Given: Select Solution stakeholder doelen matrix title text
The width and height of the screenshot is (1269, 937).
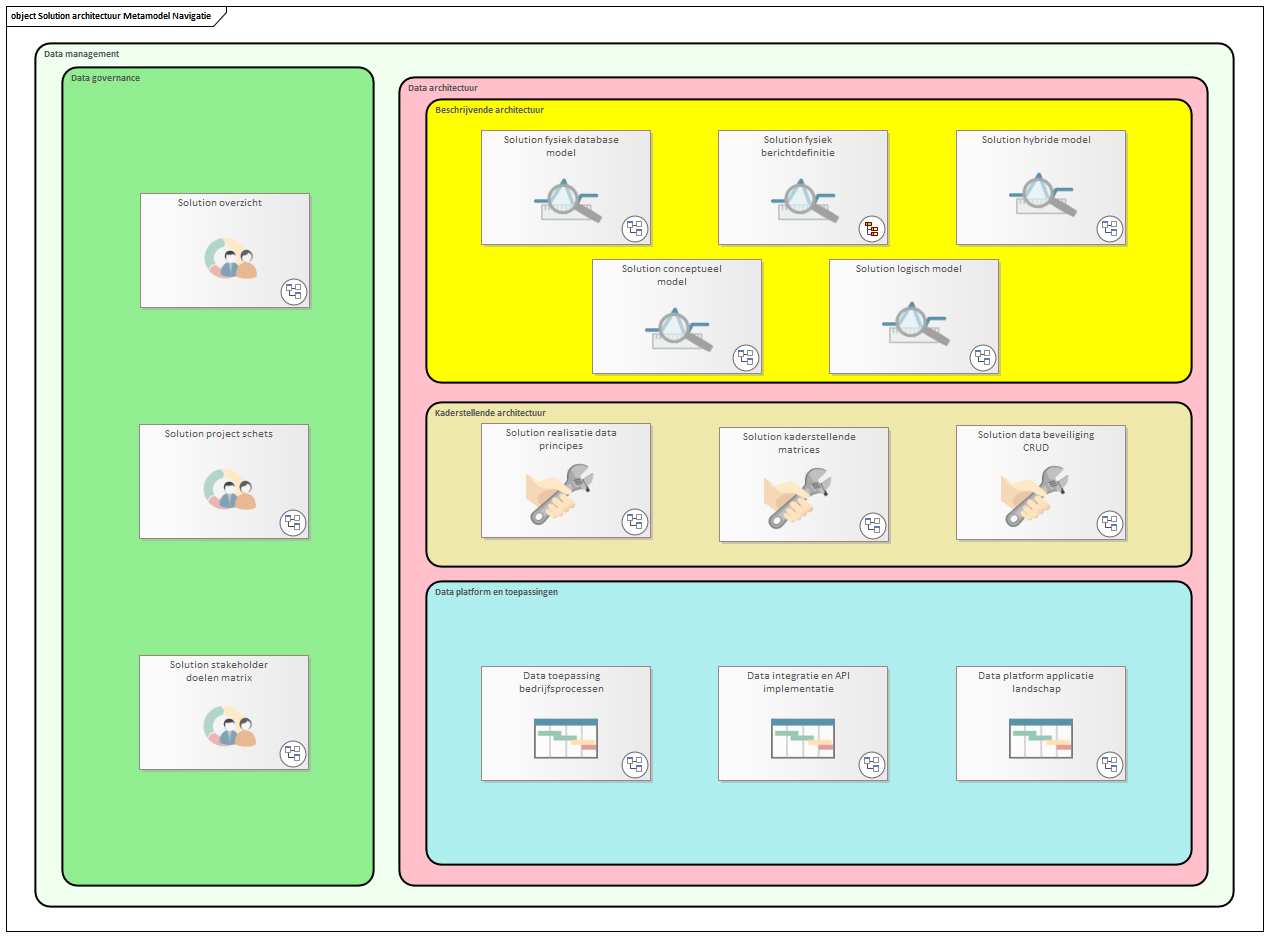Looking at the screenshot, I should pyautogui.click(x=219, y=671).
